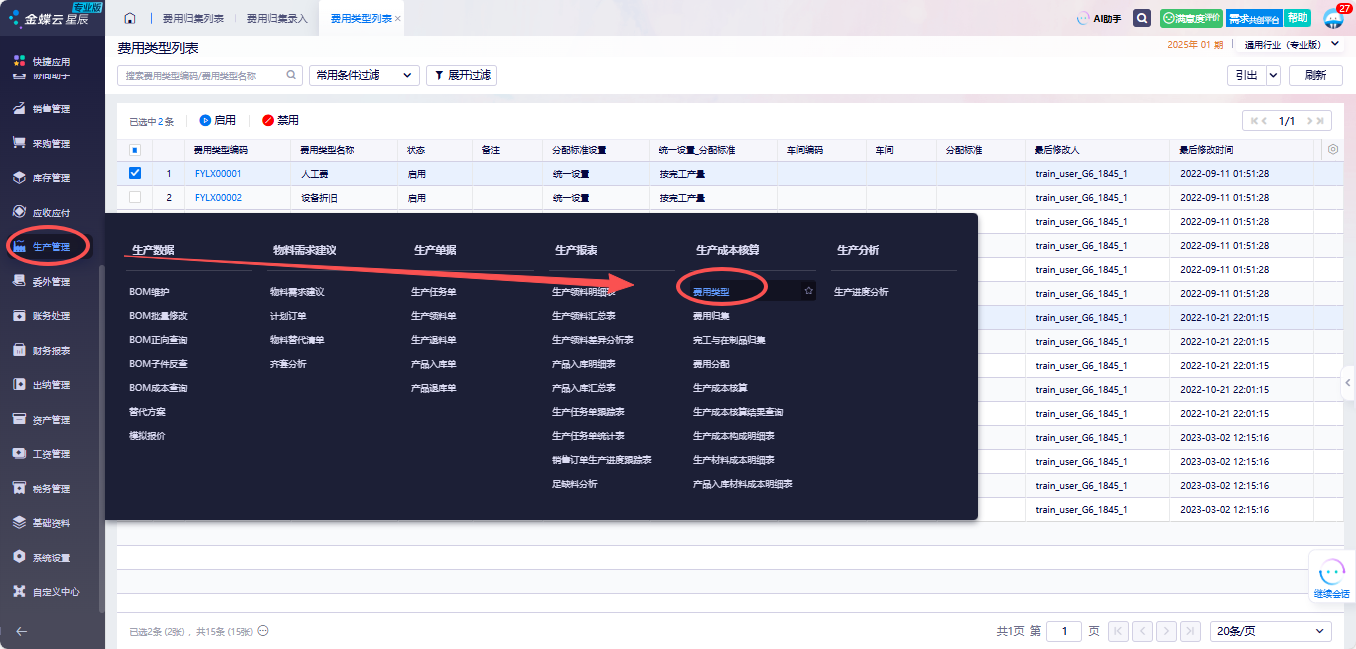Expand the 常用条件过滤 dropdown
The height and width of the screenshot is (649, 1356).
click(x=364, y=75)
